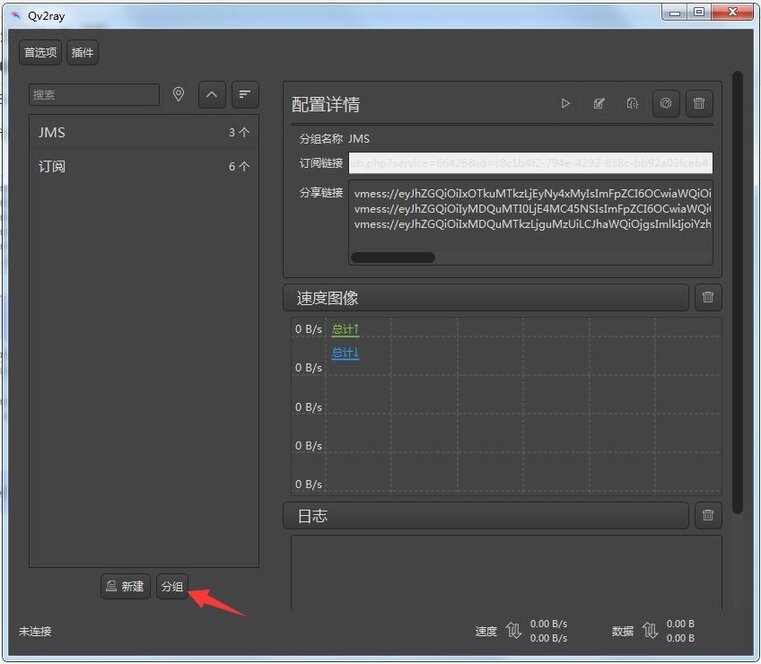Click the share links horizontal scrollbar
Image resolution: width=761 pixels, height=664 pixels.
[x=393, y=257]
